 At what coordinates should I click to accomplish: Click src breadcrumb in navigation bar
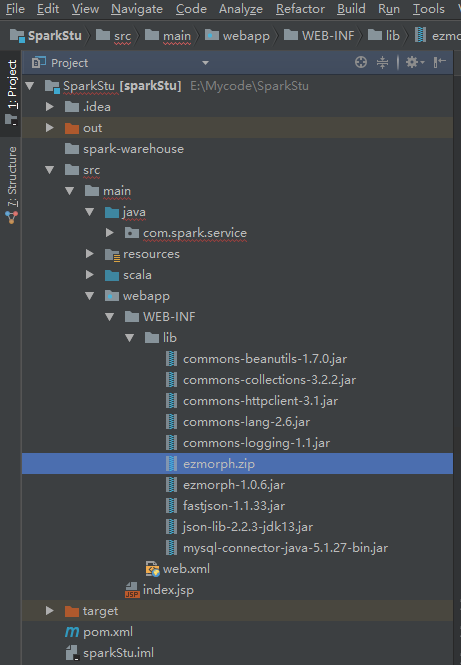click(x=114, y=36)
